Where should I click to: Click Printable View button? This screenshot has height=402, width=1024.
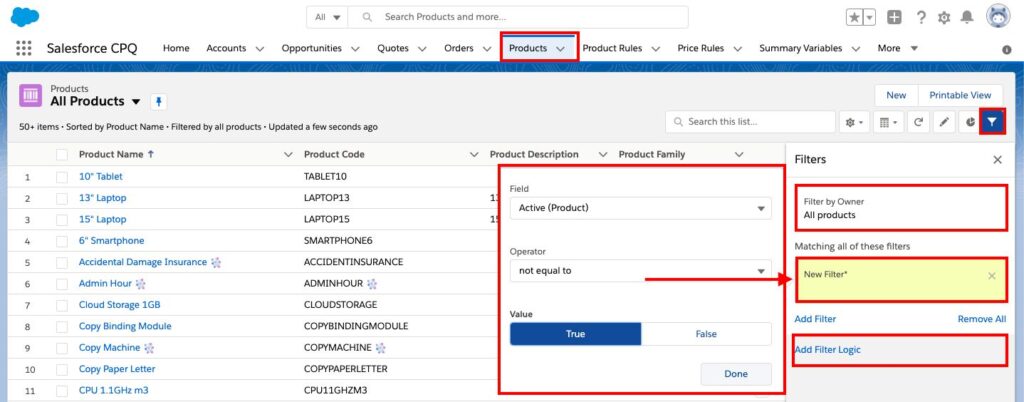960,95
